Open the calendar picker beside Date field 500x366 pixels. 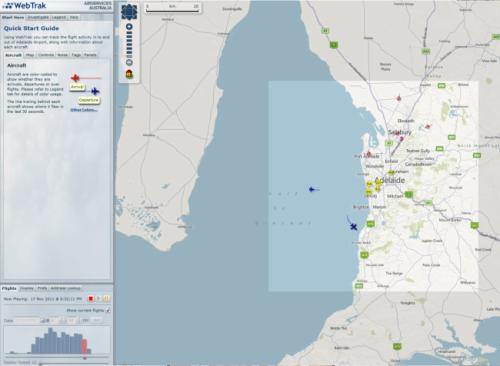pyautogui.click(x=43, y=320)
